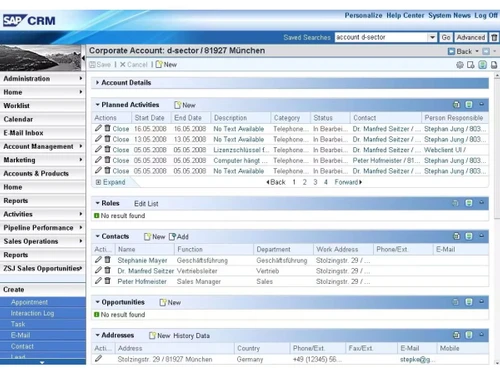Image resolution: width=500 pixels, height=375 pixels.
Task: Open E-Mail Inbox in the navigation
Action: tap(42, 133)
